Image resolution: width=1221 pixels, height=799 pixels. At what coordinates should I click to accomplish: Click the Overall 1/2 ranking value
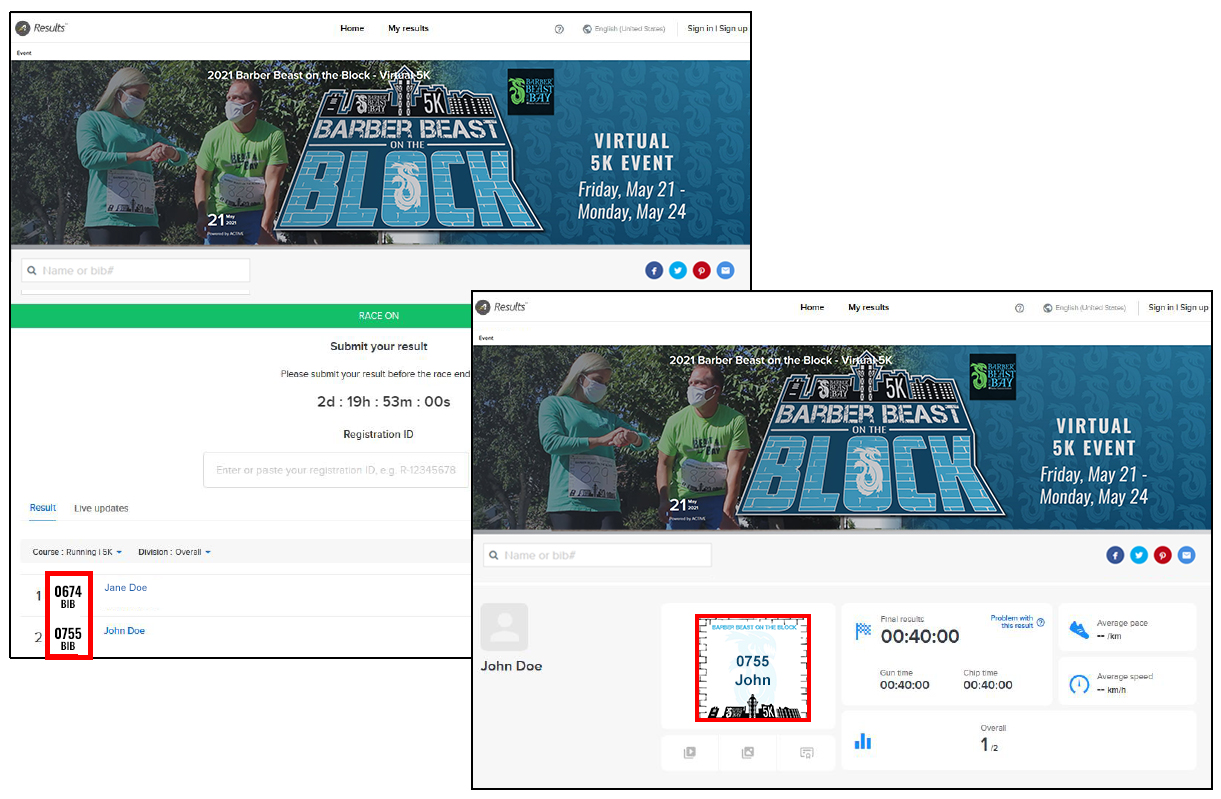coord(989,745)
